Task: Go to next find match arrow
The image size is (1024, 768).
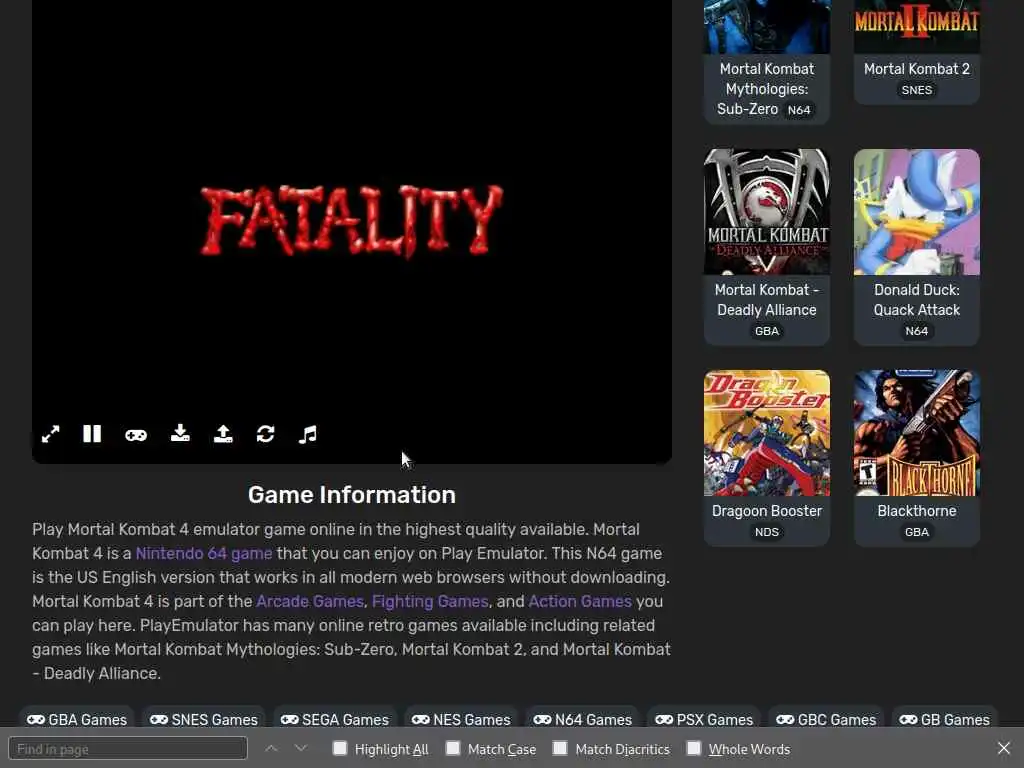Action: pos(300,748)
